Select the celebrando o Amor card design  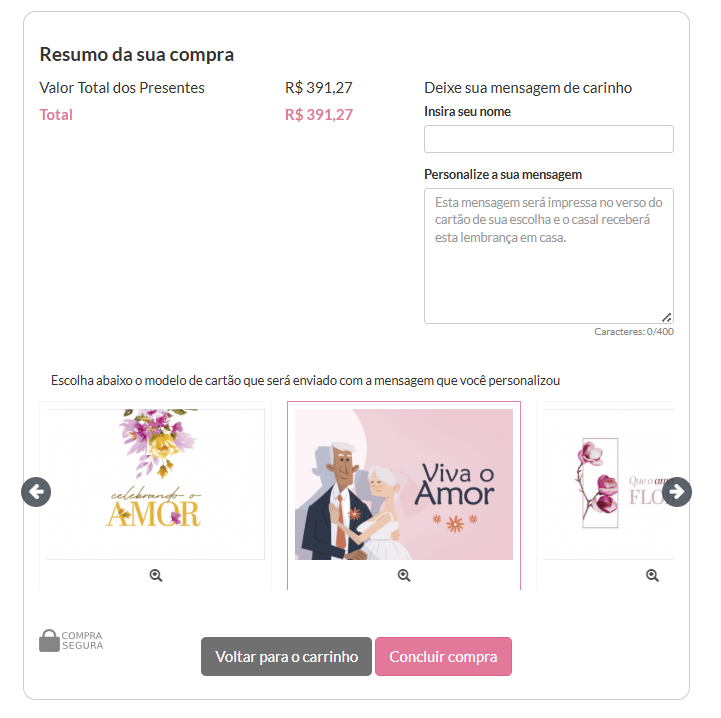pos(156,484)
